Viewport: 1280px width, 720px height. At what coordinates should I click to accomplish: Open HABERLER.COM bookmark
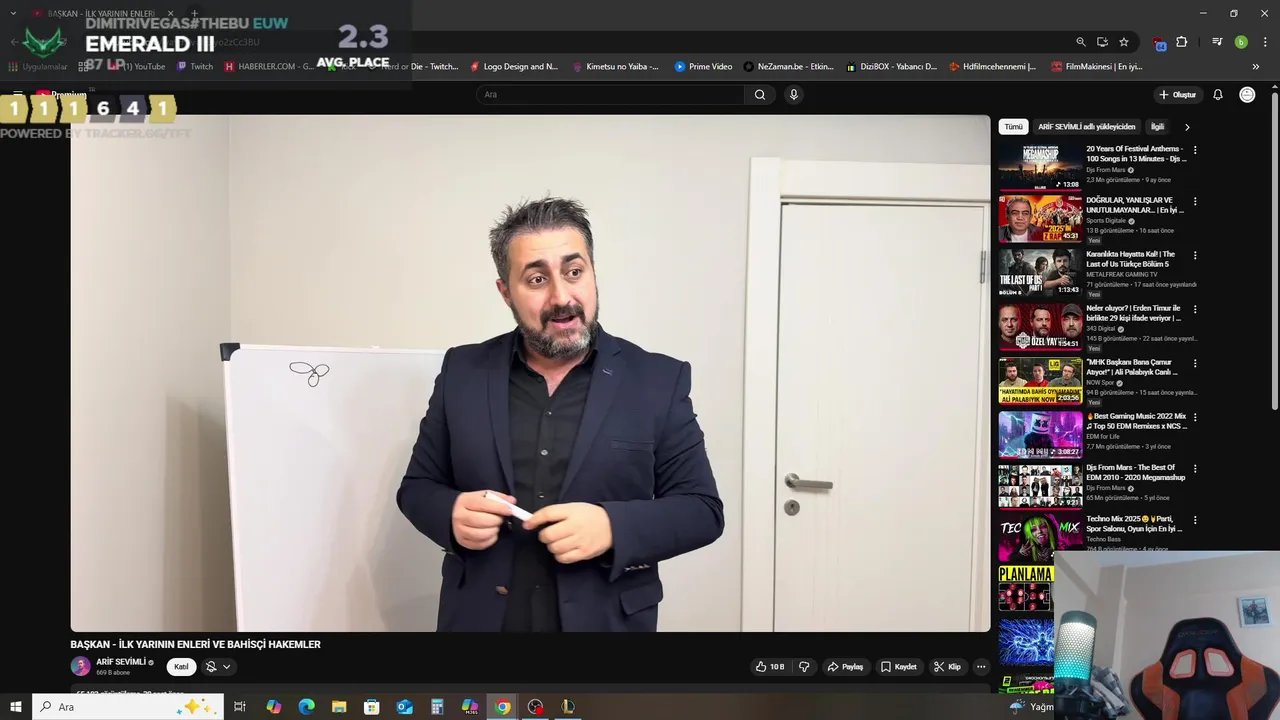pyautogui.click(x=269, y=67)
